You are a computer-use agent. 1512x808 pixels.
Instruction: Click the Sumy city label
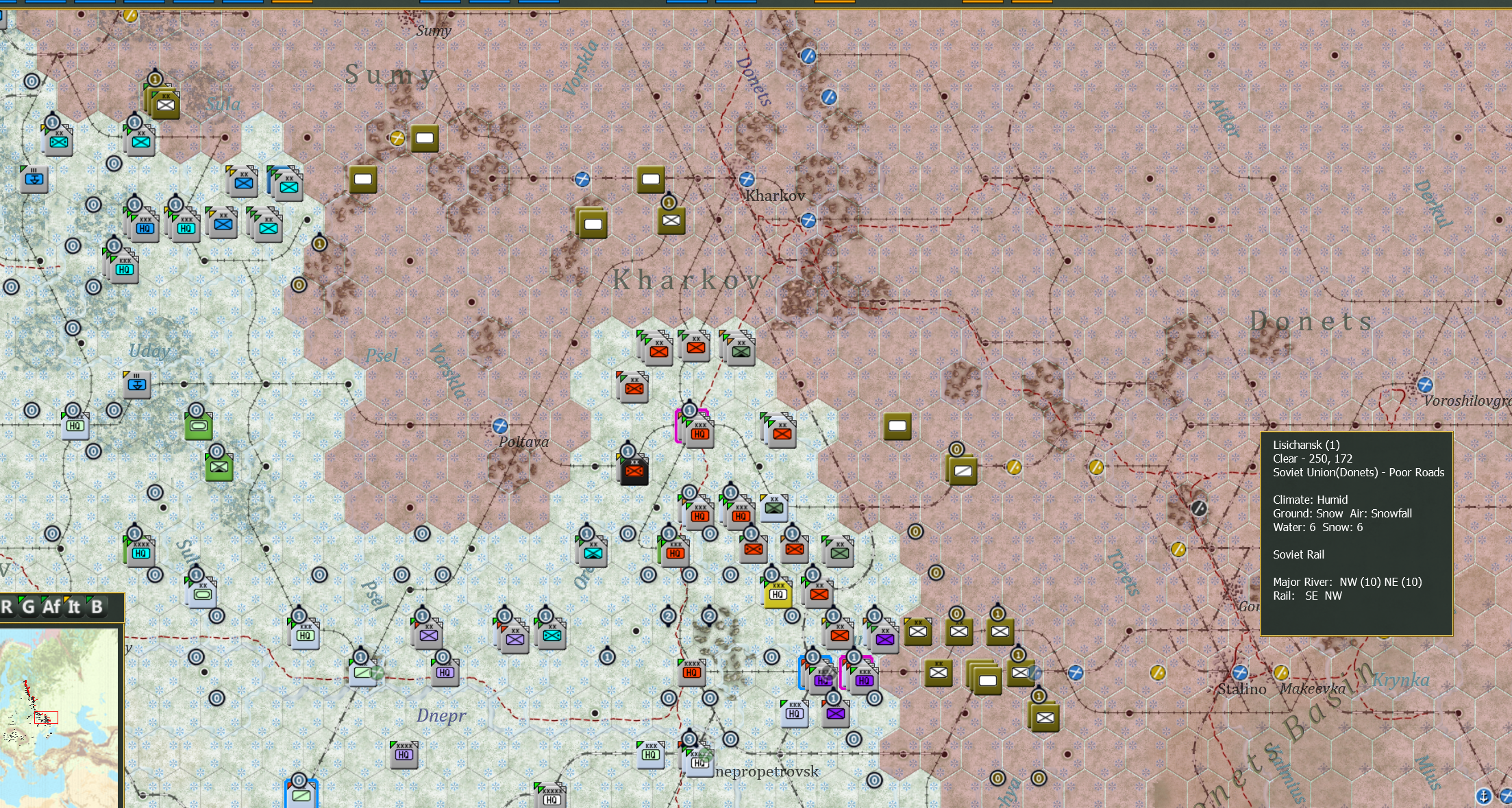[x=434, y=31]
